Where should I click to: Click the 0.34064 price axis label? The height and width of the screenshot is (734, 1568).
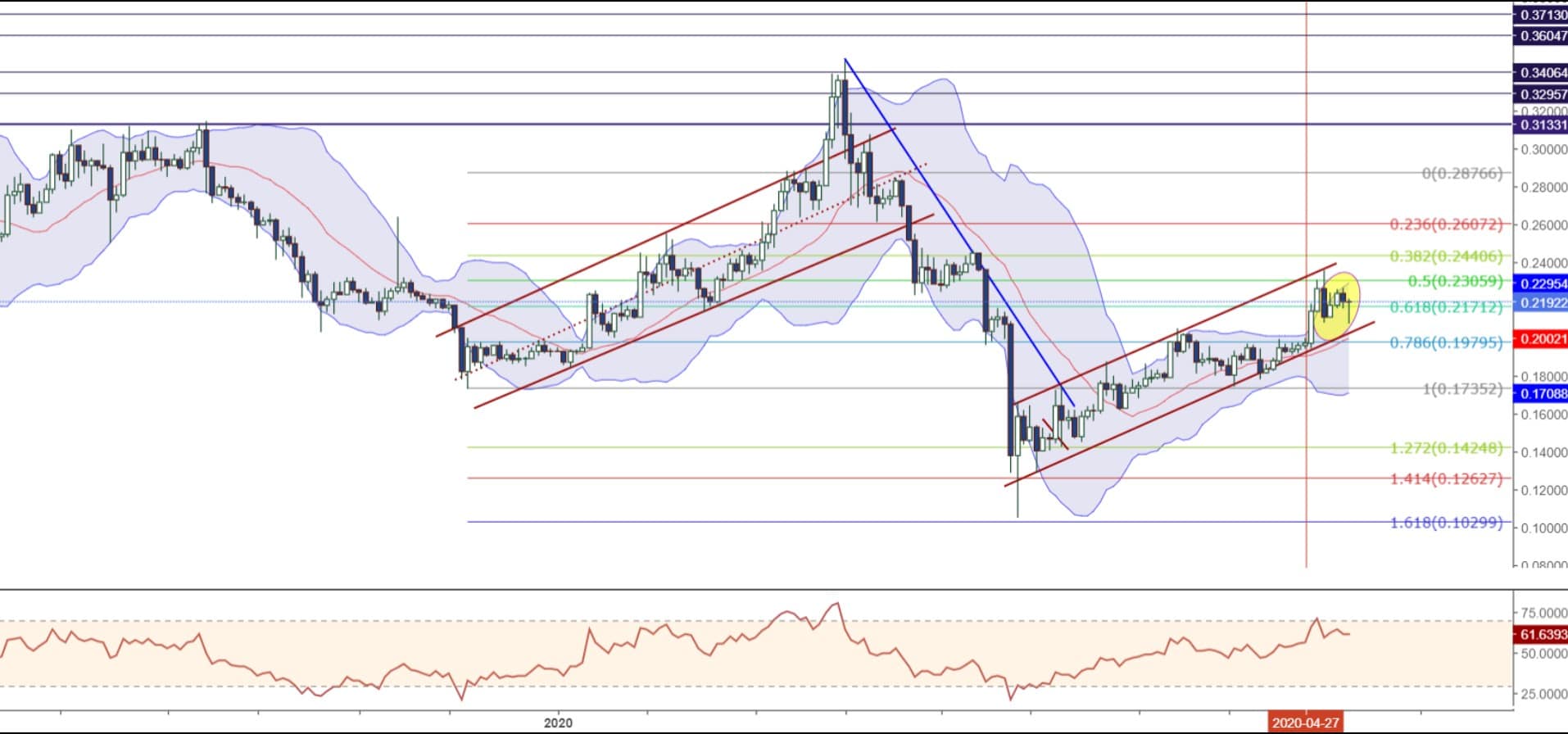click(1541, 73)
